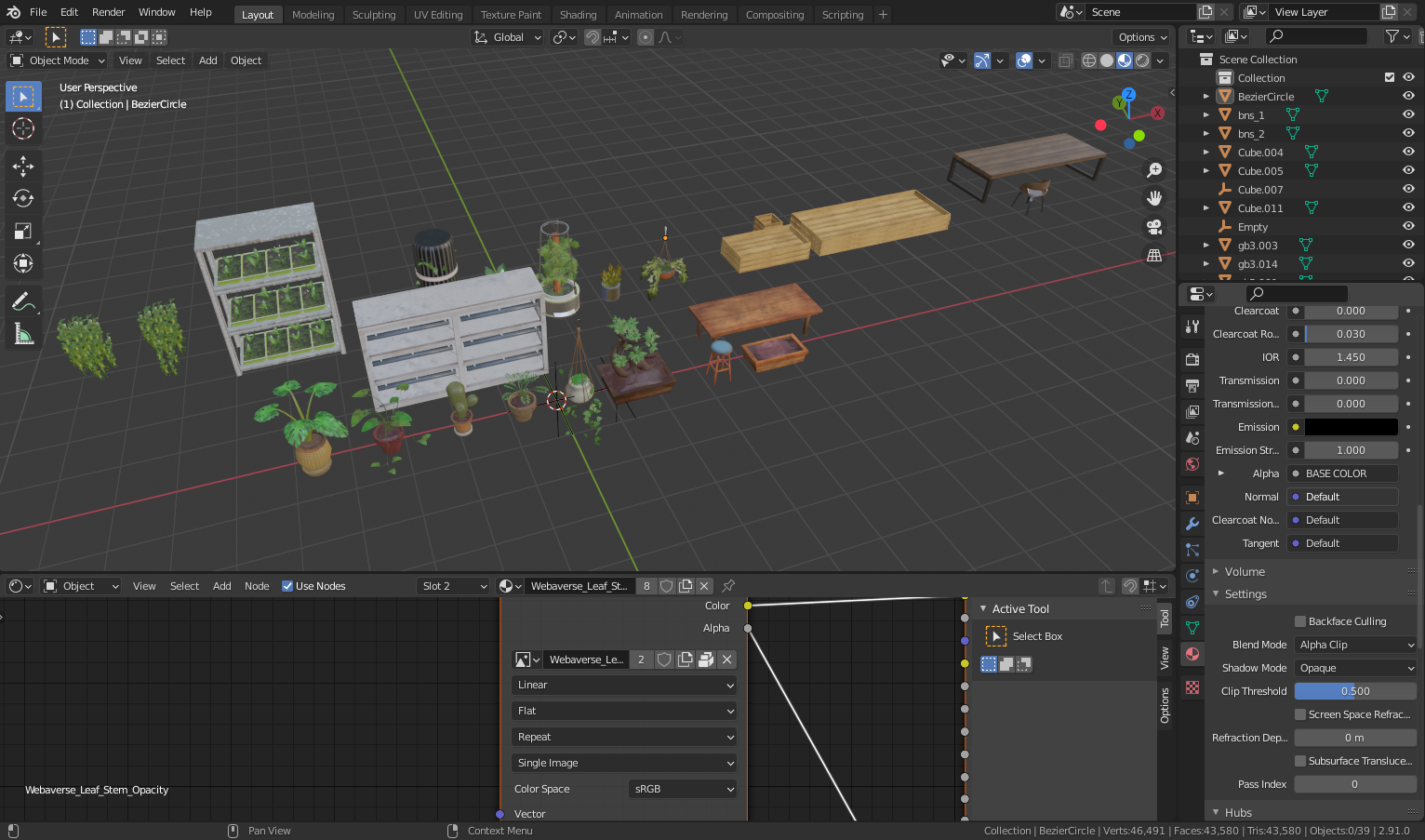The width and height of the screenshot is (1425, 840).
Task: Open the Emission color swatch picker
Action: pos(1351,426)
